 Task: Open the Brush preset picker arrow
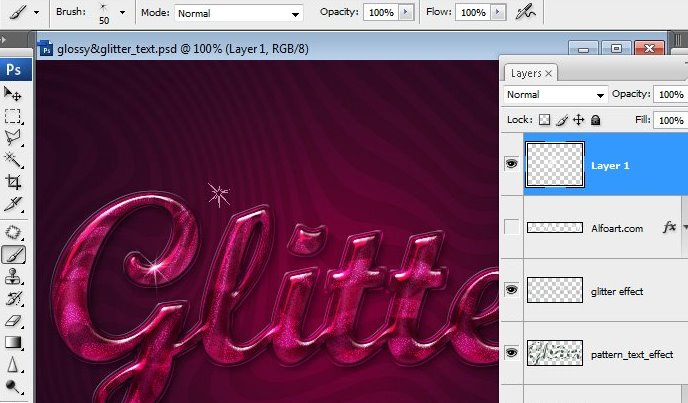122,13
